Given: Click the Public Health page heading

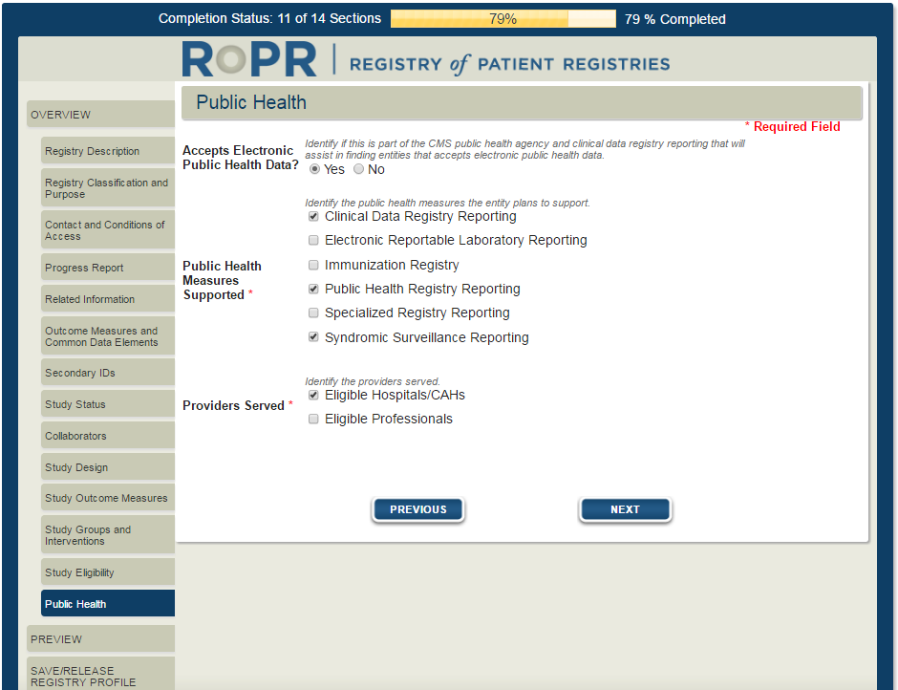Looking at the screenshot, I should point(251,102).
